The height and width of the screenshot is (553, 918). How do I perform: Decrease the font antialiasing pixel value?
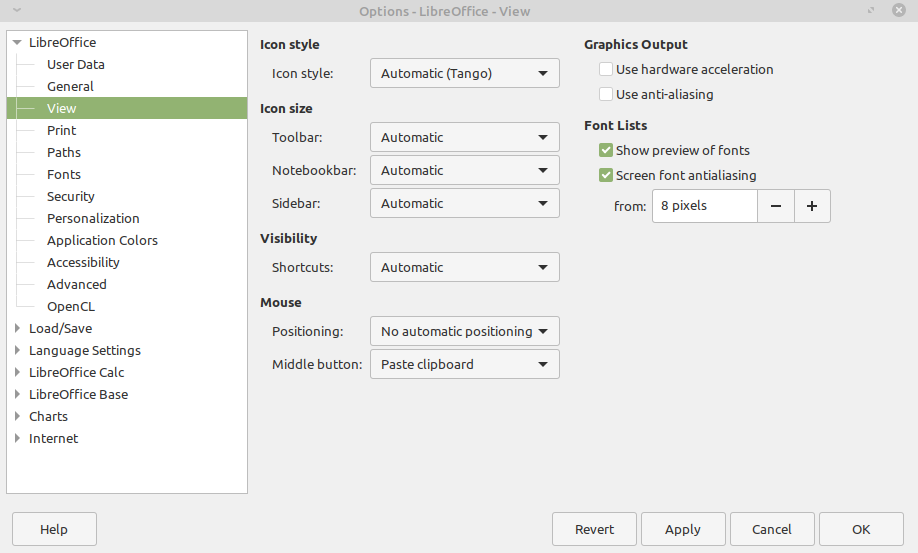pyautogui.click(x=775, y=206)
